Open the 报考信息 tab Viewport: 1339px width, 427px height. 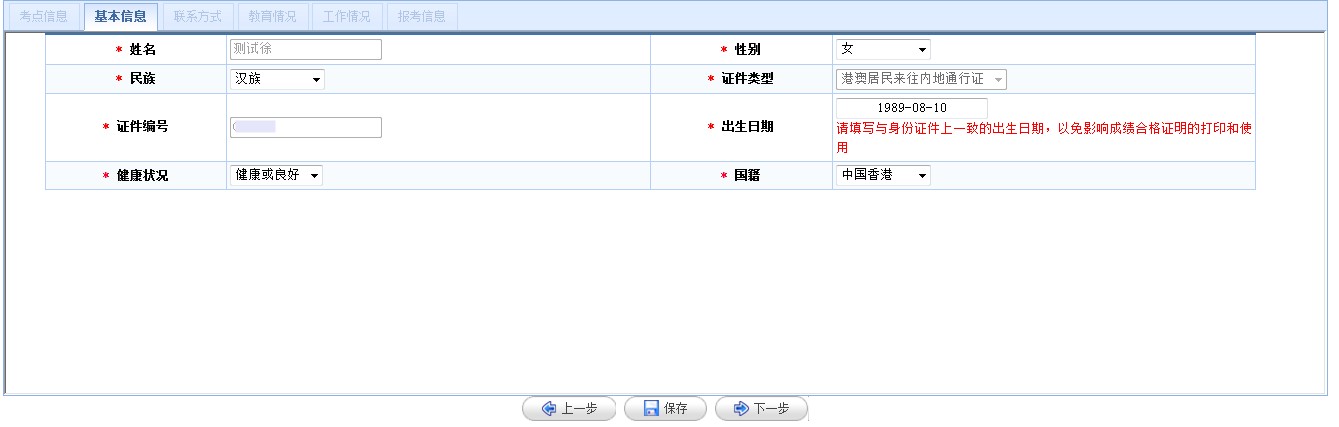coord(421,16)
